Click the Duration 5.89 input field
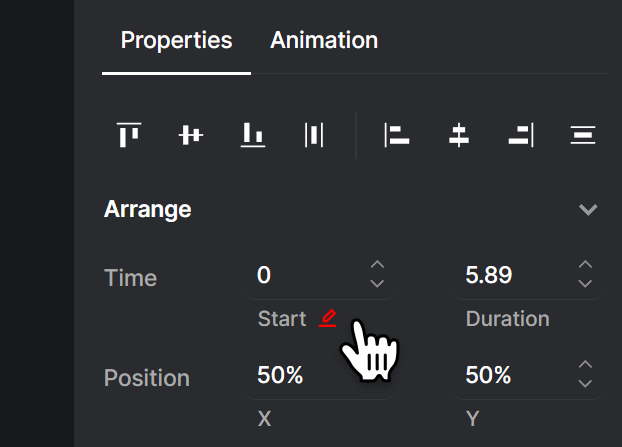The height and width of the screenshot is (447, 622). pyautogui.click(x=528, y=274)
